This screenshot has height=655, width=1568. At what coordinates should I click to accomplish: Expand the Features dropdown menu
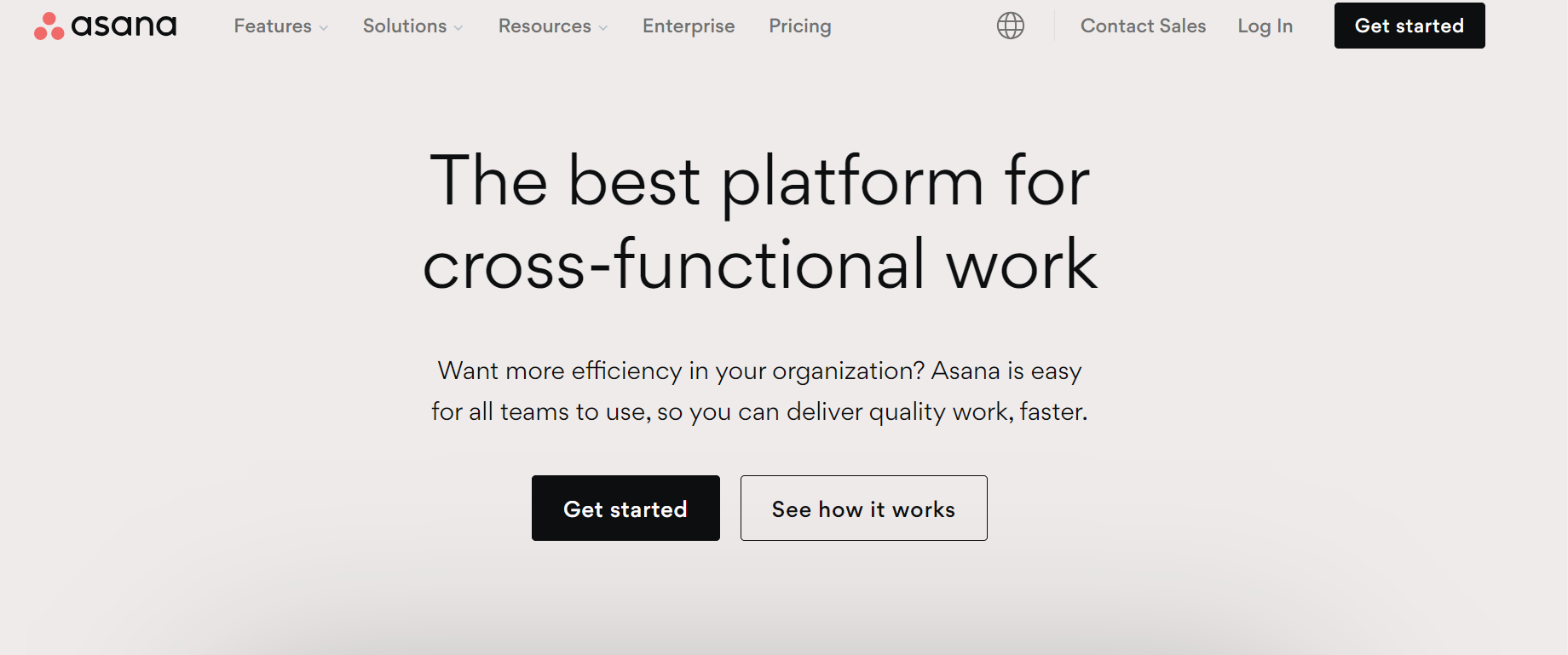(x=280, y=26)
